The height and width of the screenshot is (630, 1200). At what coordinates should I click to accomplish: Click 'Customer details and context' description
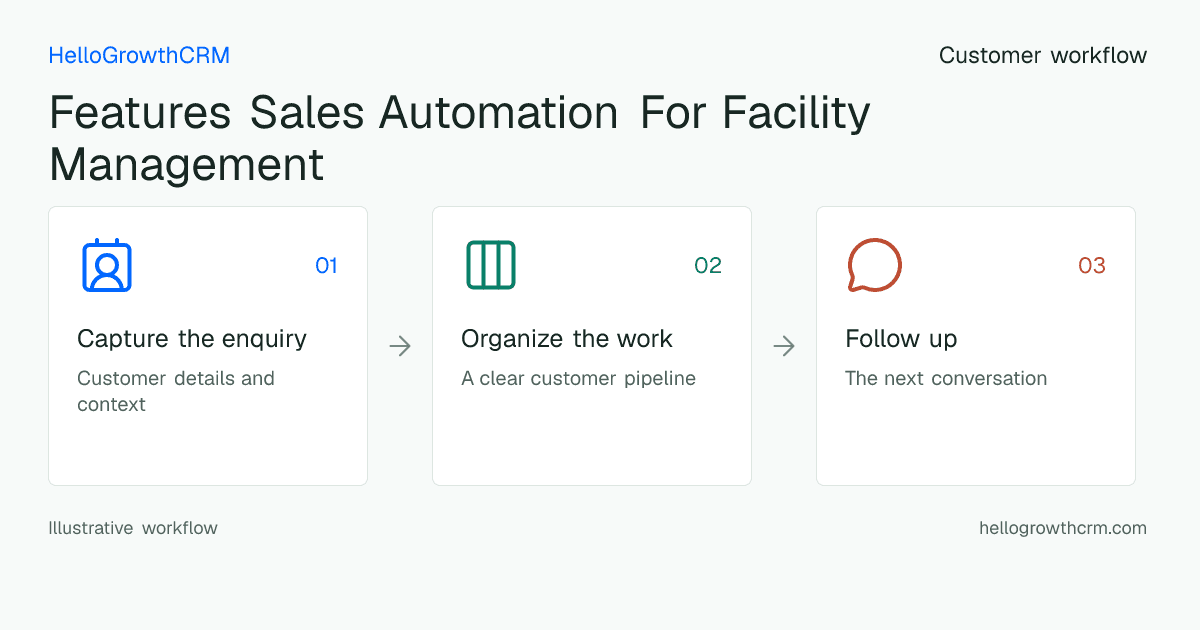pyautogui.click(x=176, y=391)
